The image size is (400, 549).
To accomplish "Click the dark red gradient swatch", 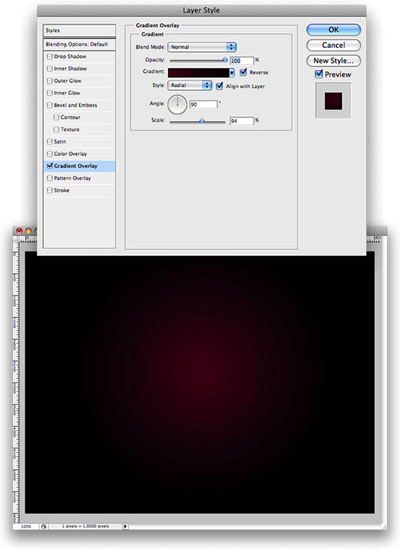I will (x=199, y=72).
